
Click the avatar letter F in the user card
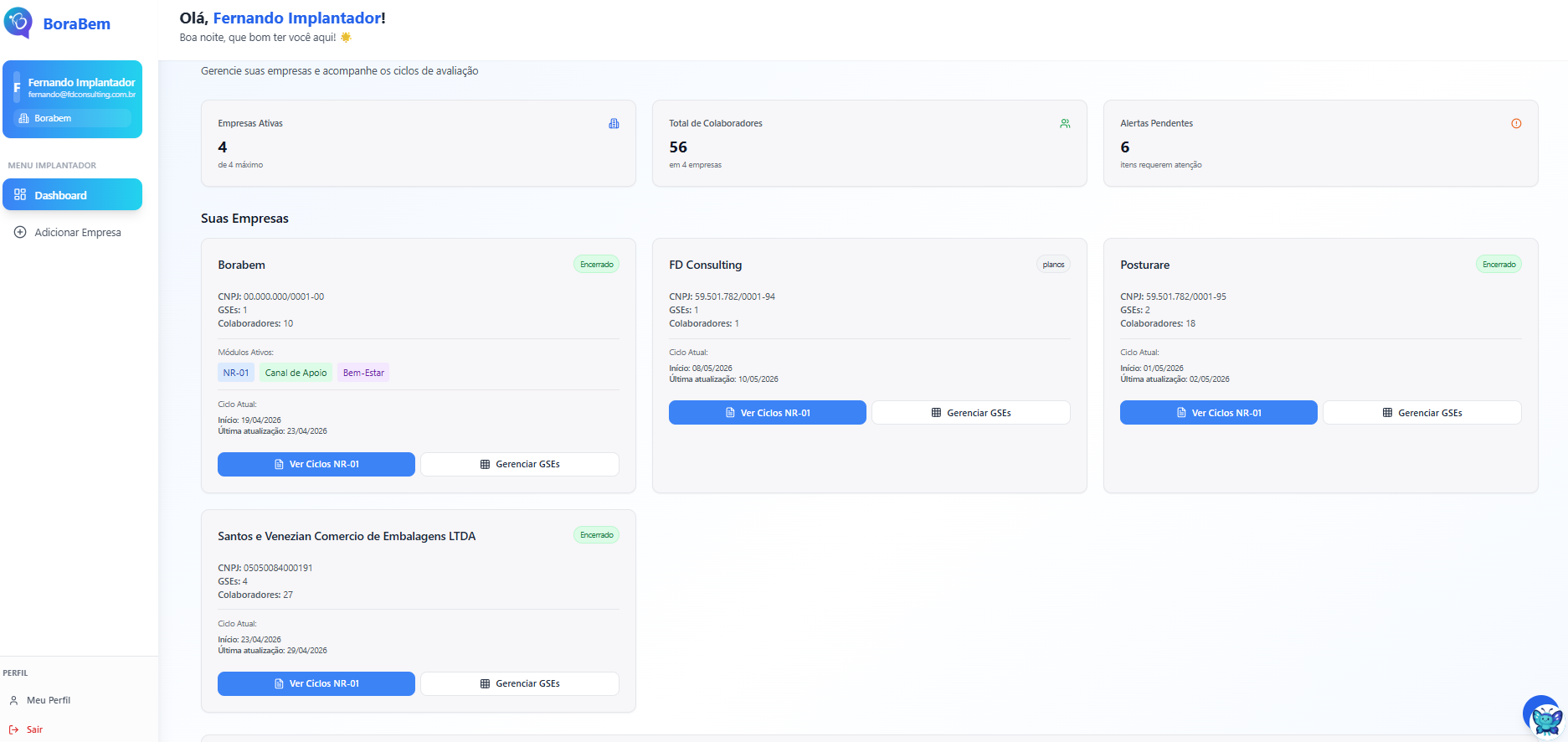(17, 87)
